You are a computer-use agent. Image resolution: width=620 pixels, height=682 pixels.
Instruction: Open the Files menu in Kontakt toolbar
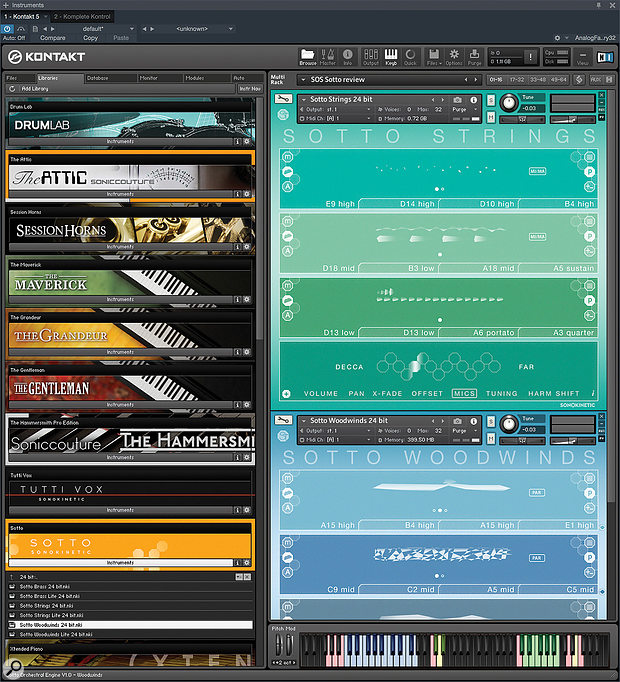point(433,57)
